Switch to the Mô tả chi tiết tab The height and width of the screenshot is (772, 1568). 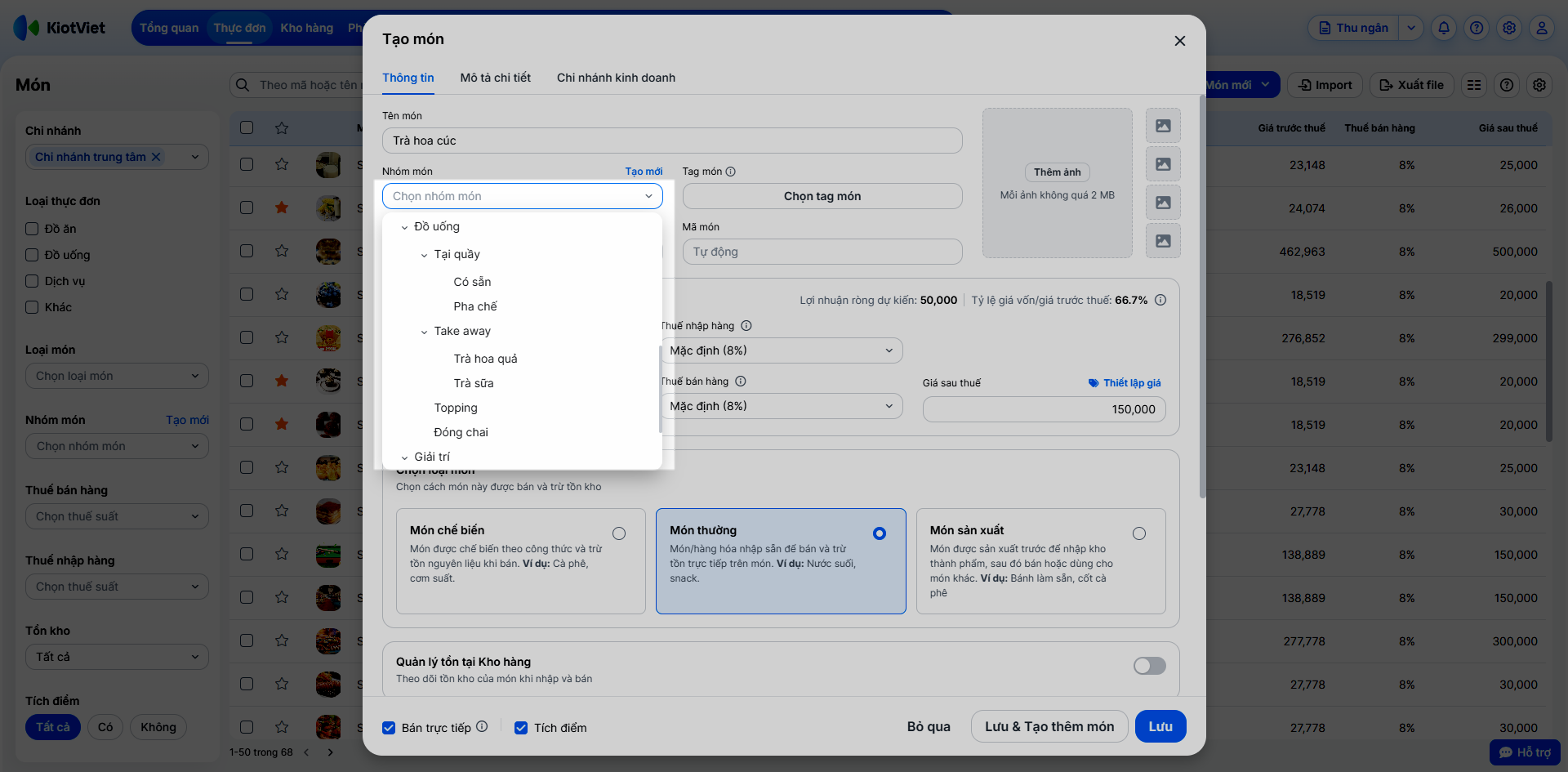(x=496, y=78)
